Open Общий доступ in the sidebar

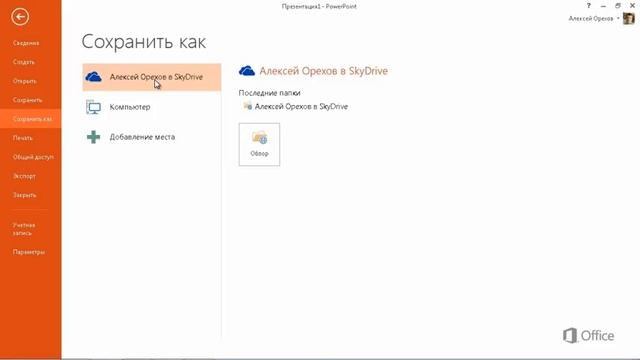point(33,157)
